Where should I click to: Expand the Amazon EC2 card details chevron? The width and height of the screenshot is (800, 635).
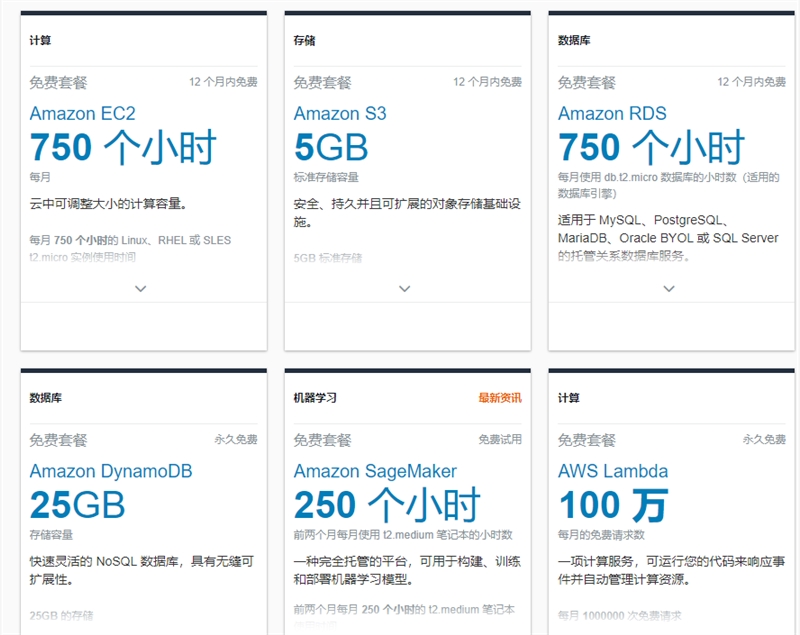coord(140,289)
